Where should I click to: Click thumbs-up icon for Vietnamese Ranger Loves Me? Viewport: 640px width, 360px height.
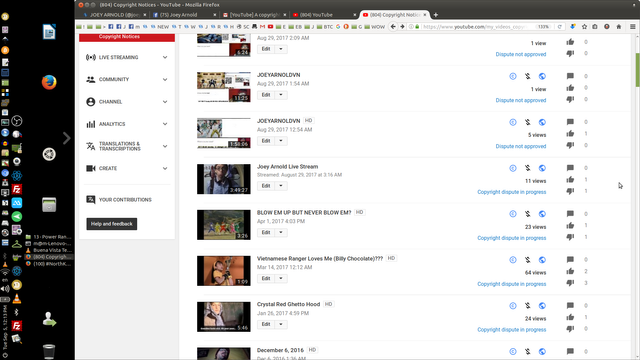pos(570,271)
